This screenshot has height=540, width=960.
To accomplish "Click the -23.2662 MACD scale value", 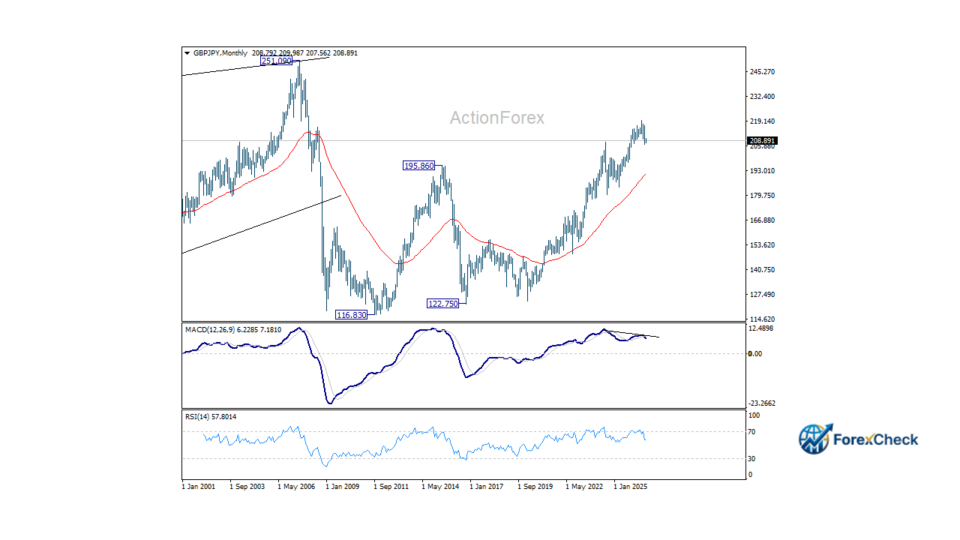I will [x=761, y=403].
